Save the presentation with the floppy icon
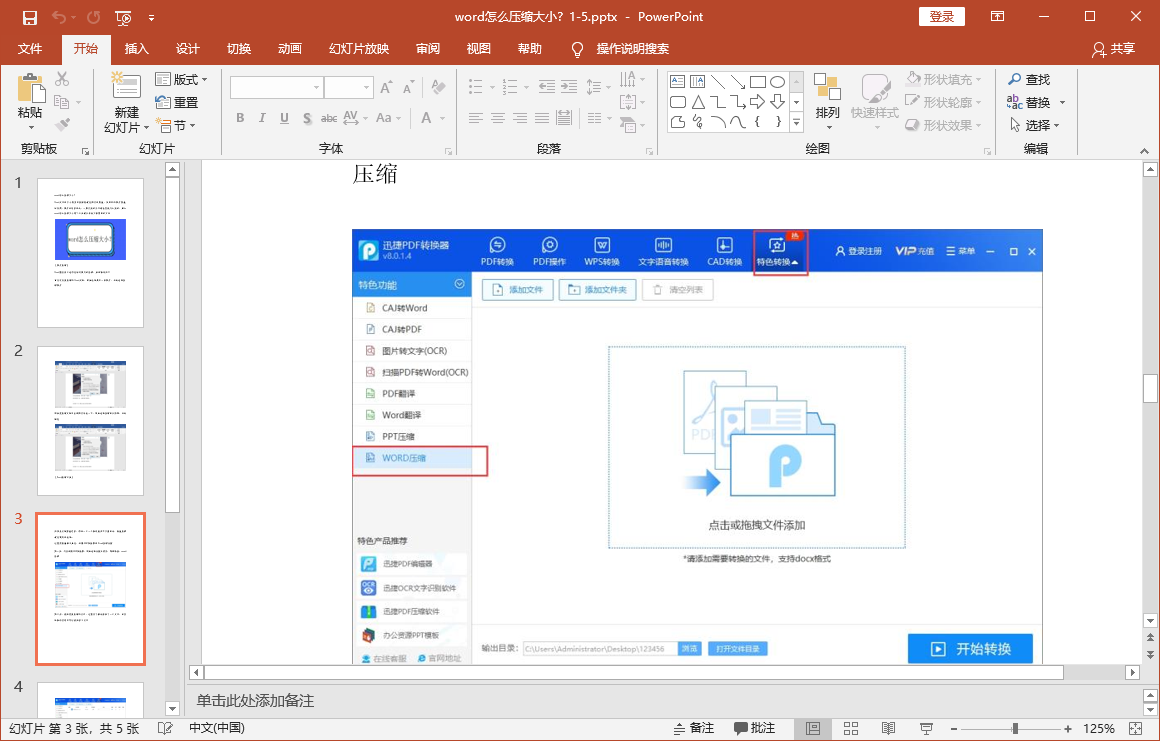The width and height of the screenshot is (1160, 741). click(30, 17)
